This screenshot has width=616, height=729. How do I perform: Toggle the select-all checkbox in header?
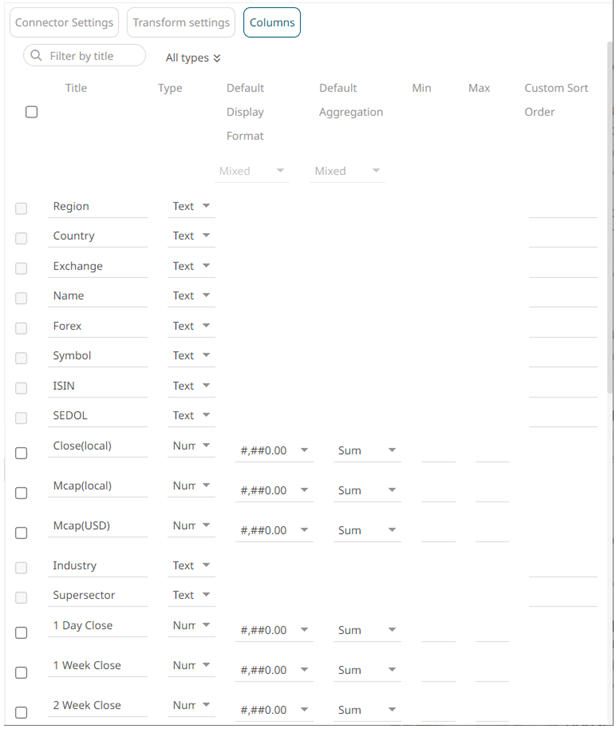(31, 112)
